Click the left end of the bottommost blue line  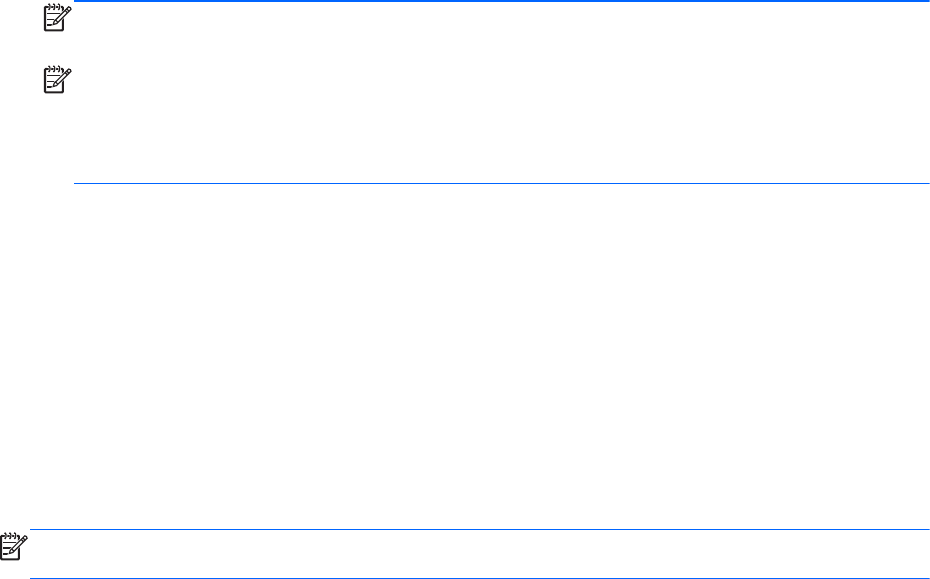[36, 578]
